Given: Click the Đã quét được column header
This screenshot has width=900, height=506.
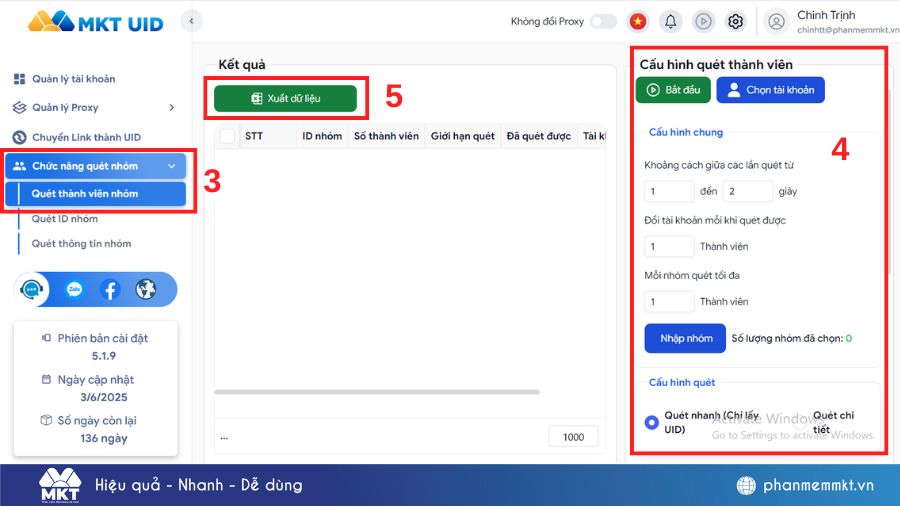Looking at the screenshot, I should point(538,136).
